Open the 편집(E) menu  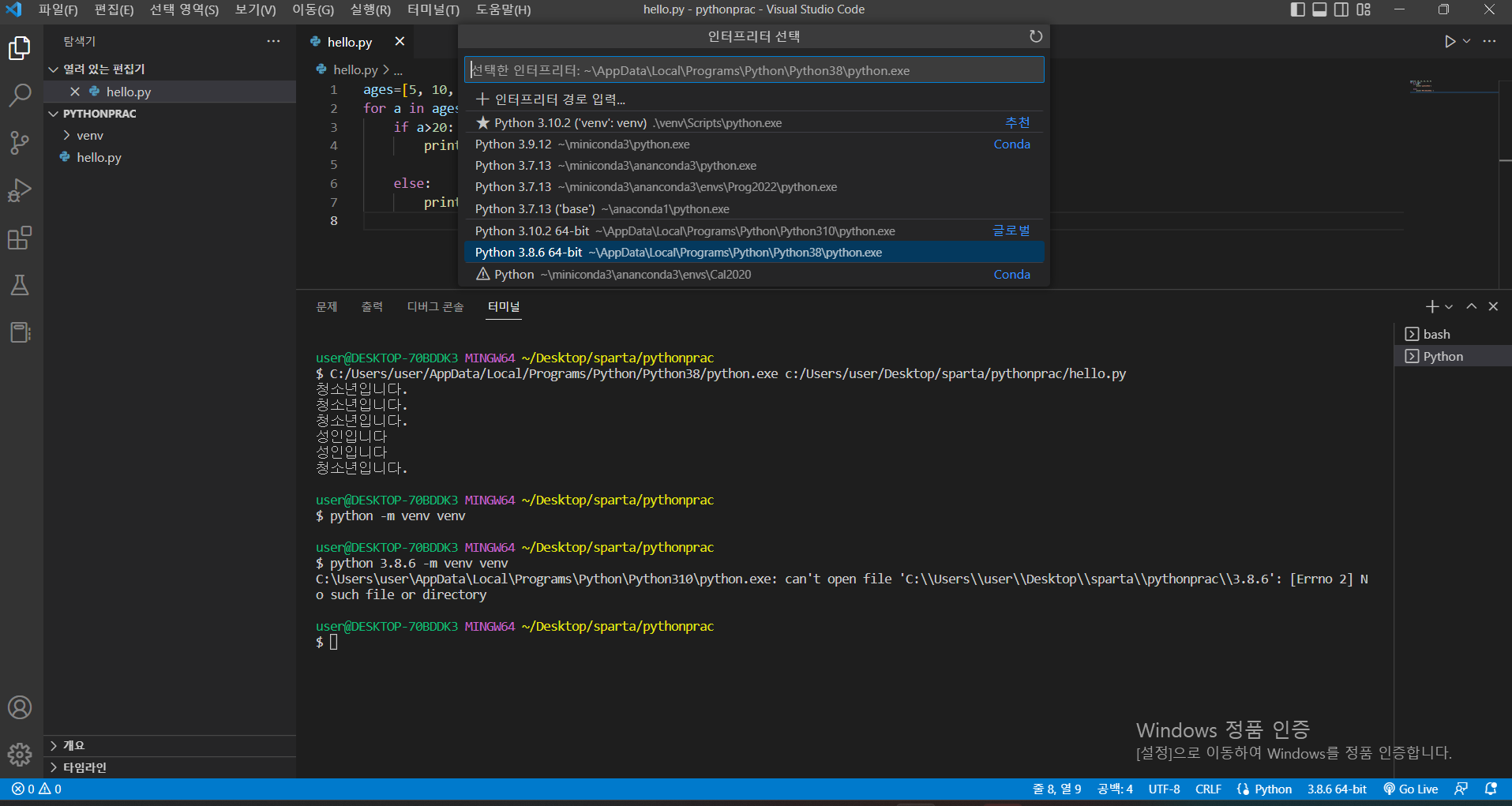tap(114, 9)
